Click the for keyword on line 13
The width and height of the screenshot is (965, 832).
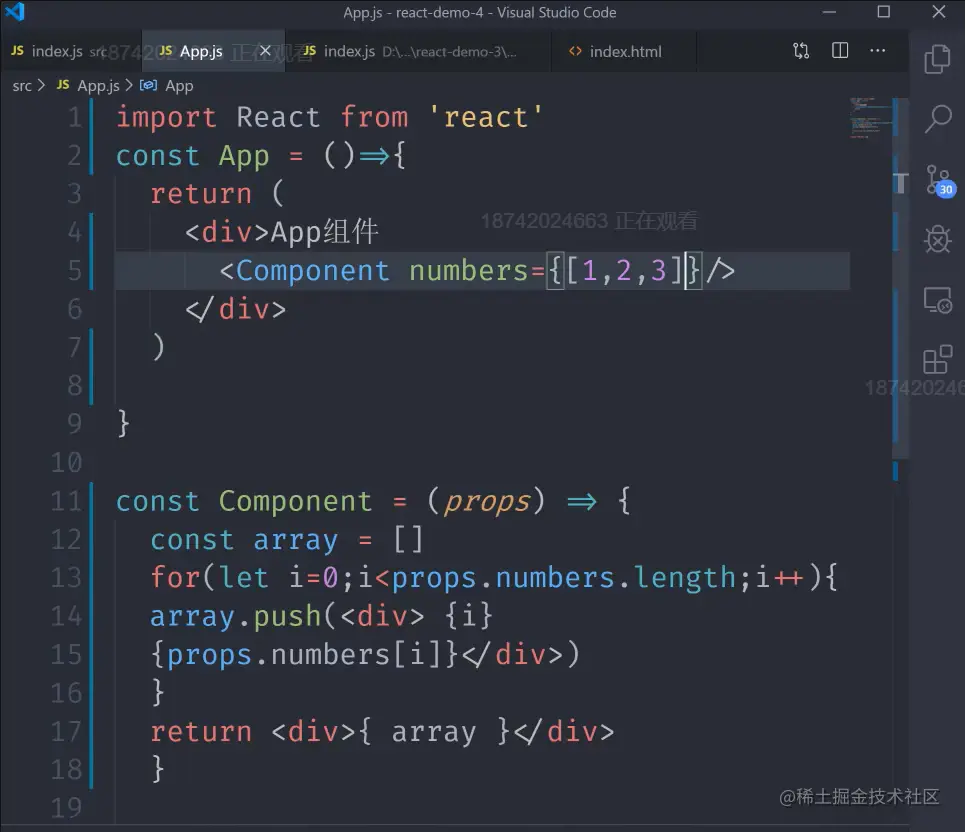pos(175,578)
